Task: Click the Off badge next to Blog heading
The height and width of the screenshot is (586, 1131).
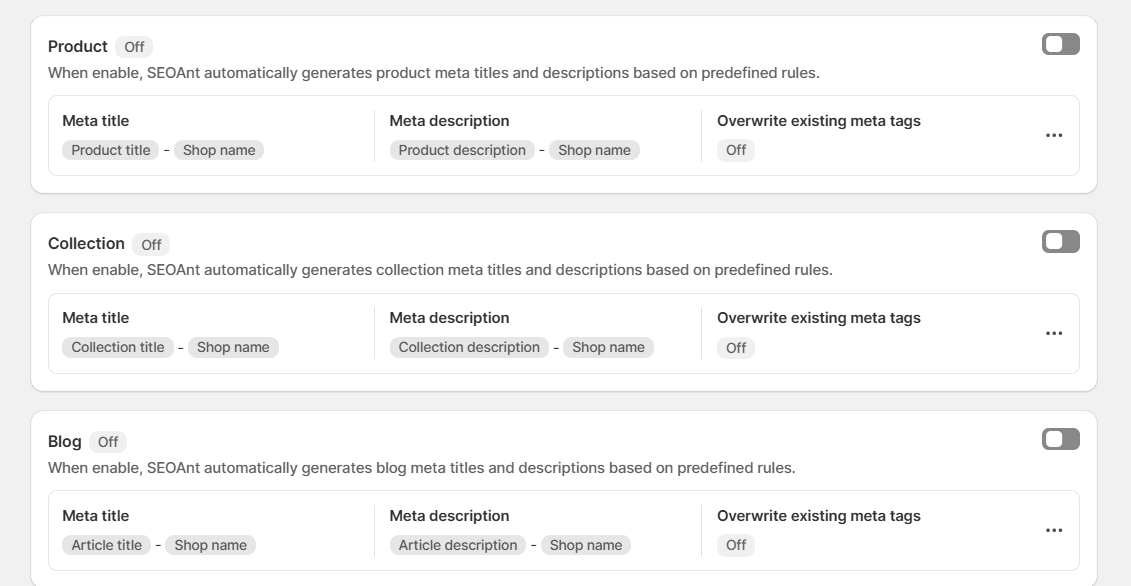Action: [x=108, y=442]
